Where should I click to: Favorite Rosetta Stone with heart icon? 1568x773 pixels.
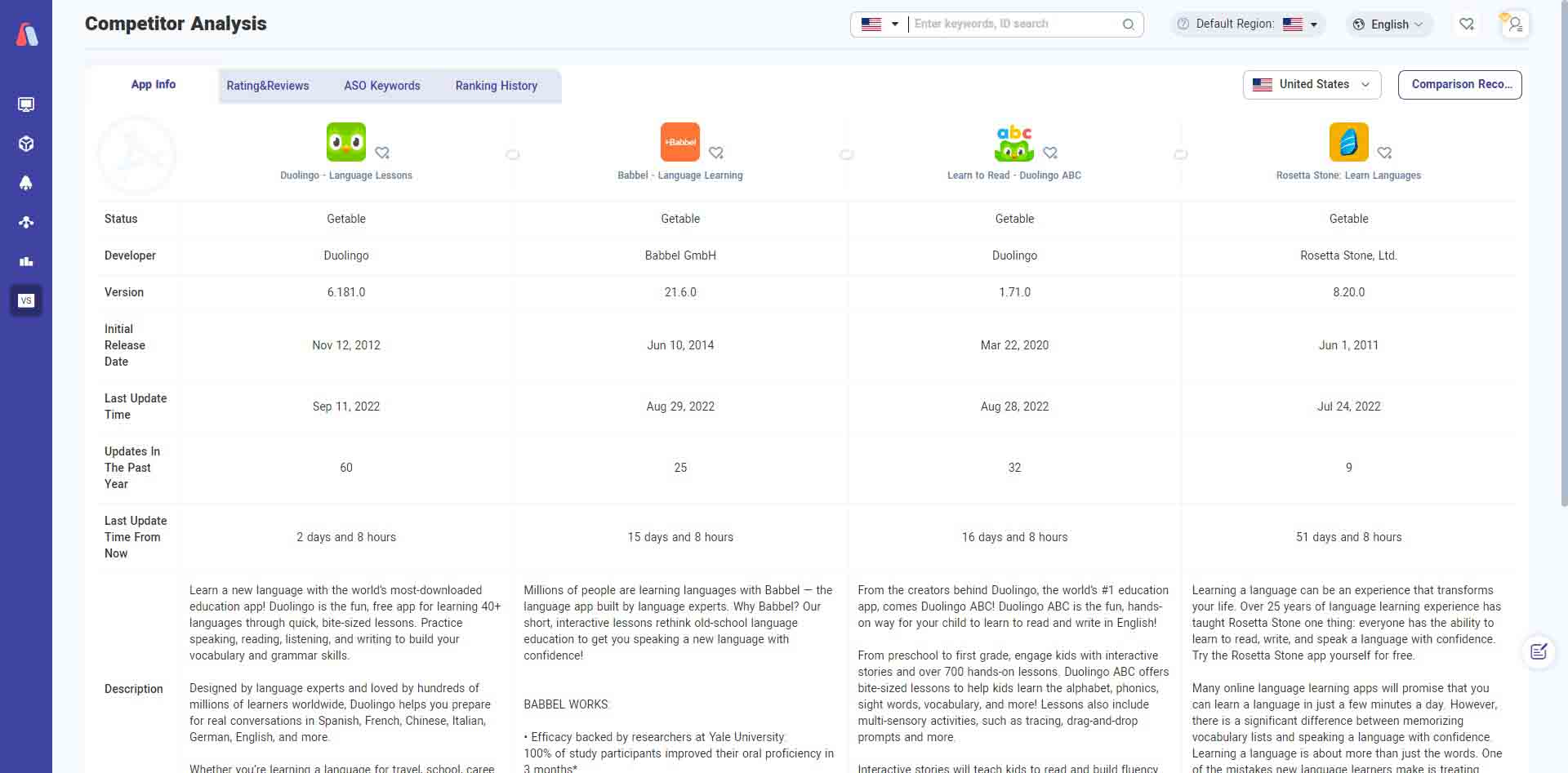point(1384,153)
